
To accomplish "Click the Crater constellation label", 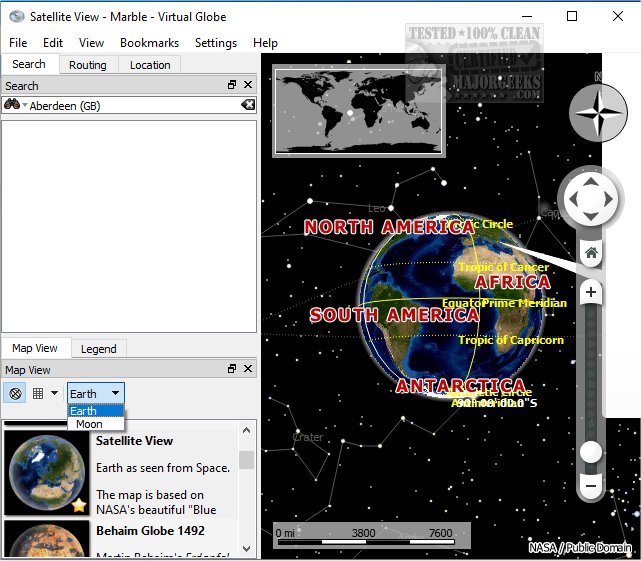I will (308, 437).
